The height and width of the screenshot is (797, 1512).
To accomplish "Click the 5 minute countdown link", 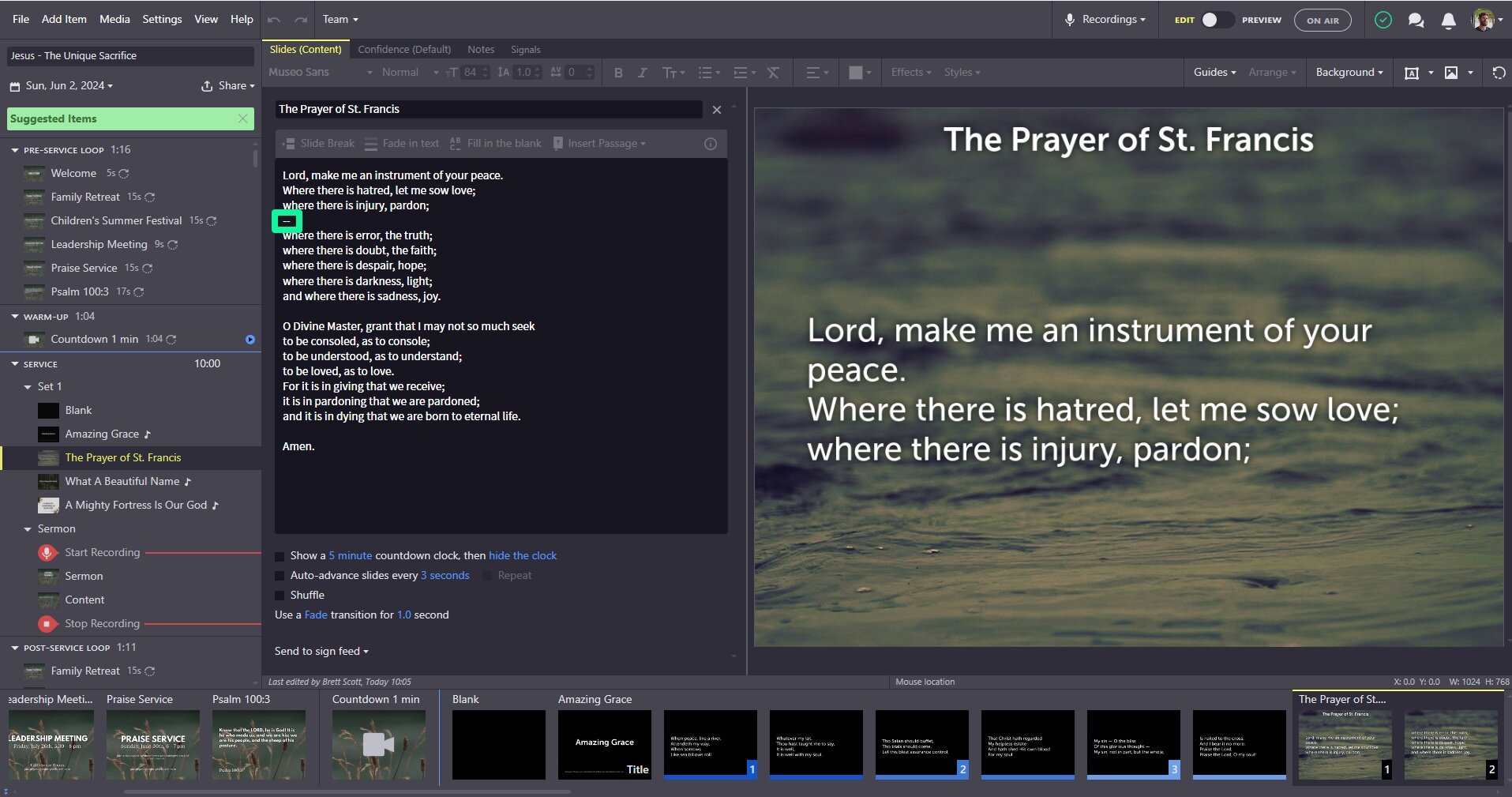I will [x=351, y=556].
